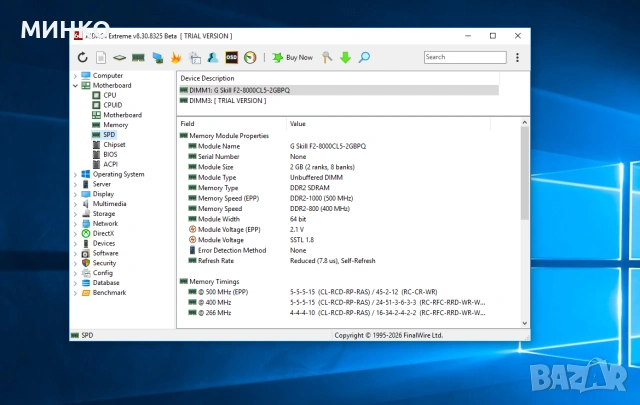Expand the Multimedia node

pyautogui.click(x=75, y=204)
